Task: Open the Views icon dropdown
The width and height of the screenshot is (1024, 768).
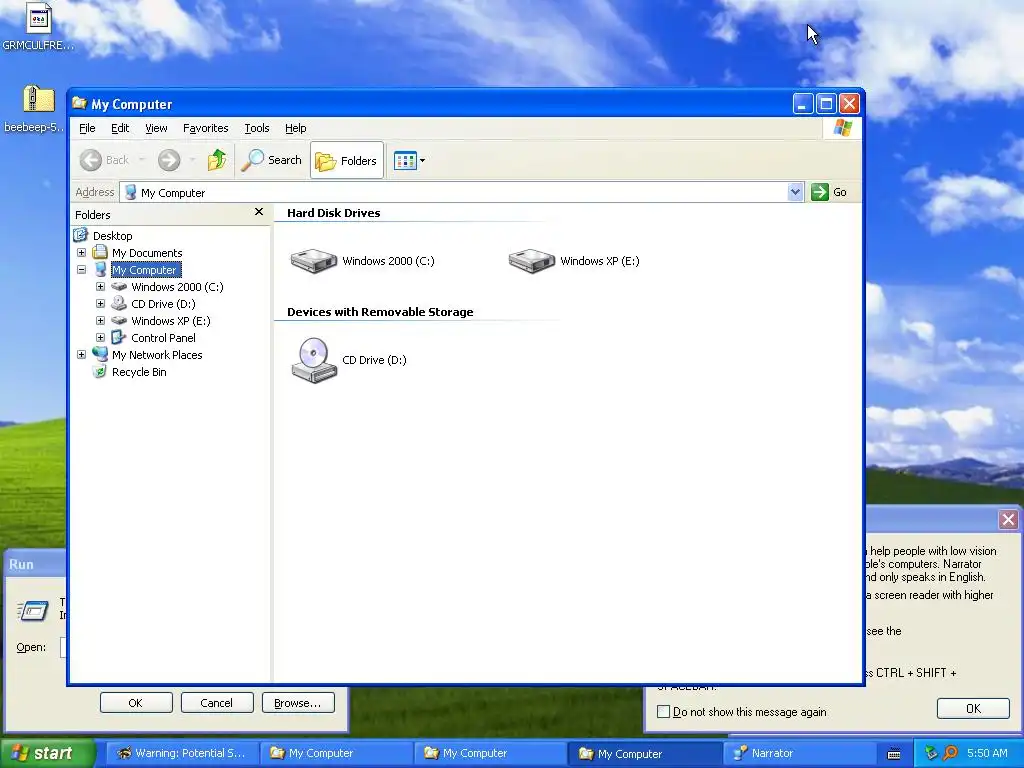Action: coord(409,160)
